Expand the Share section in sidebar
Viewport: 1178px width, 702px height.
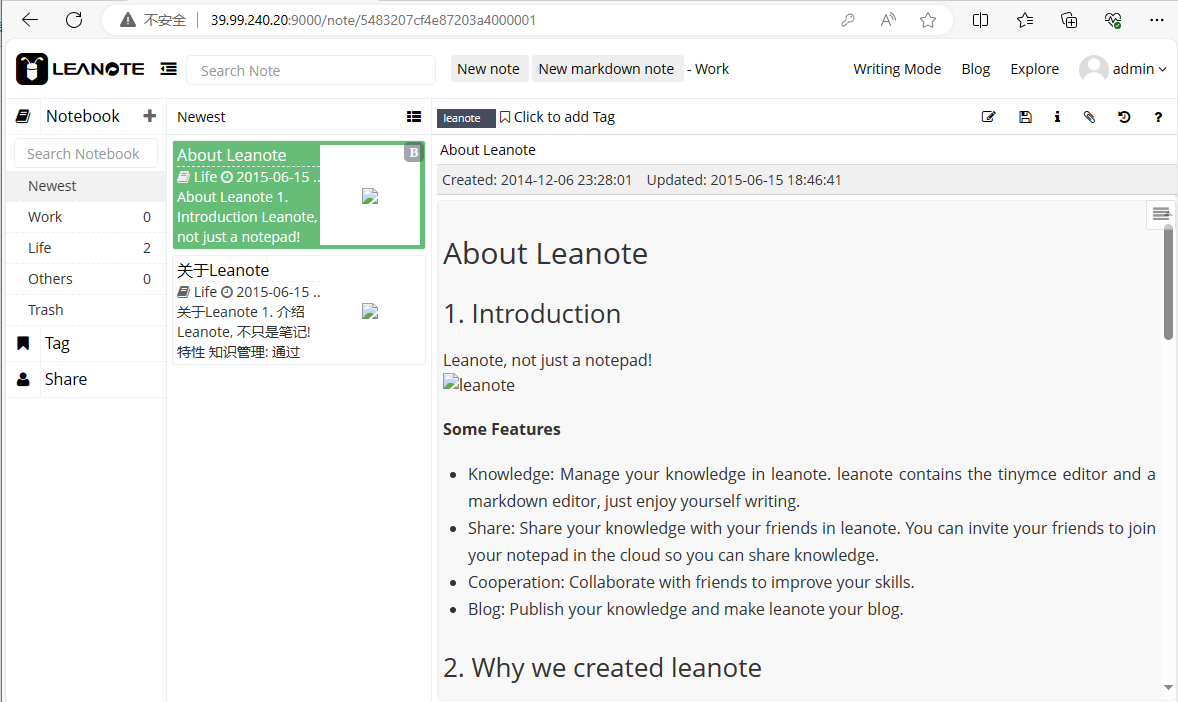pos(66,379)
